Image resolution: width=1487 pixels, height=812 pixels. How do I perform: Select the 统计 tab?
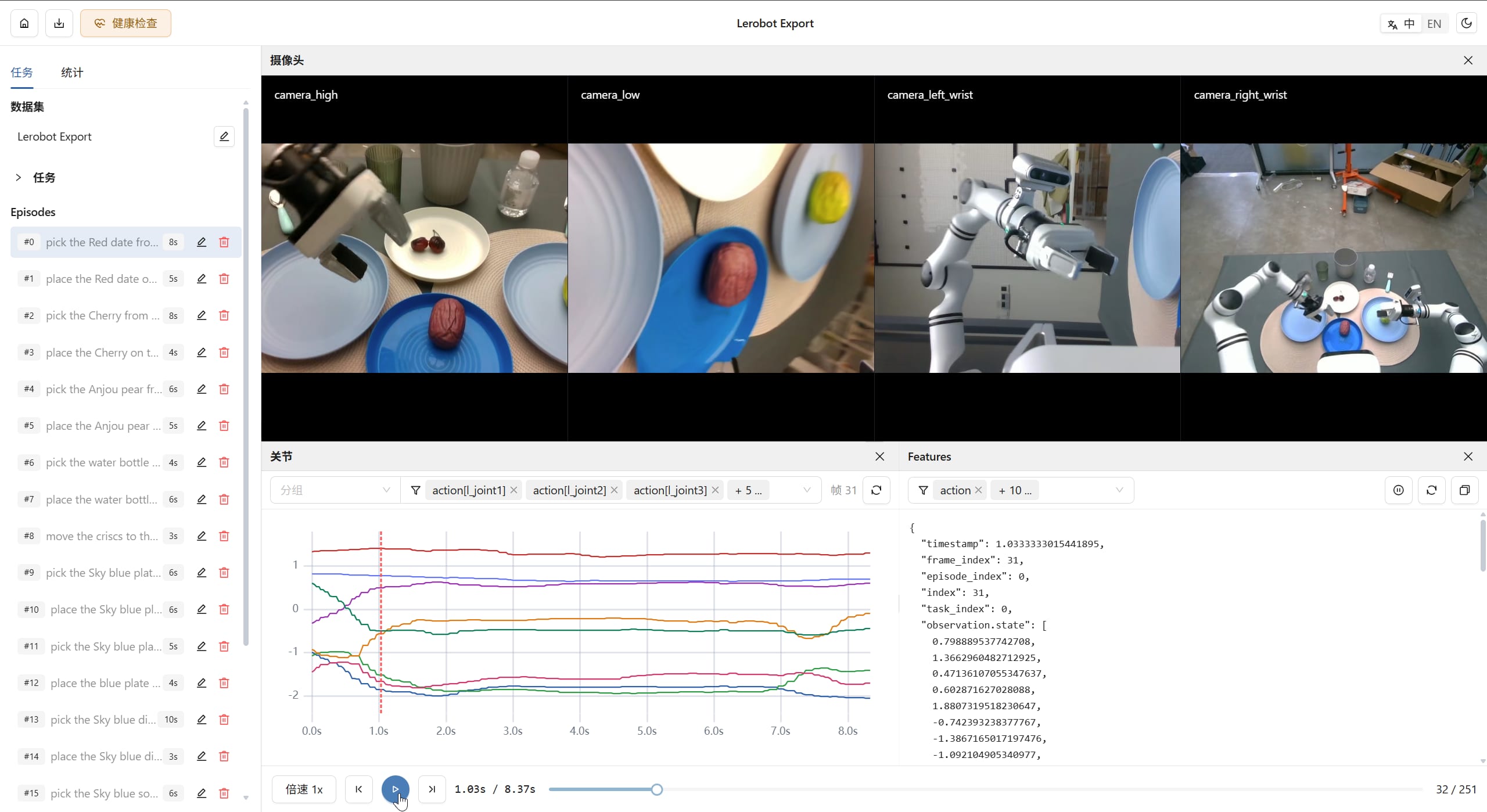(x=72, y=73)
